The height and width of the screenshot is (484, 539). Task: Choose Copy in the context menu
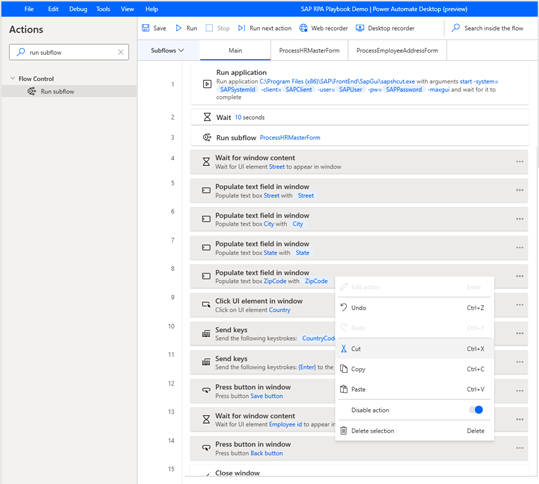tap(414, 369)
